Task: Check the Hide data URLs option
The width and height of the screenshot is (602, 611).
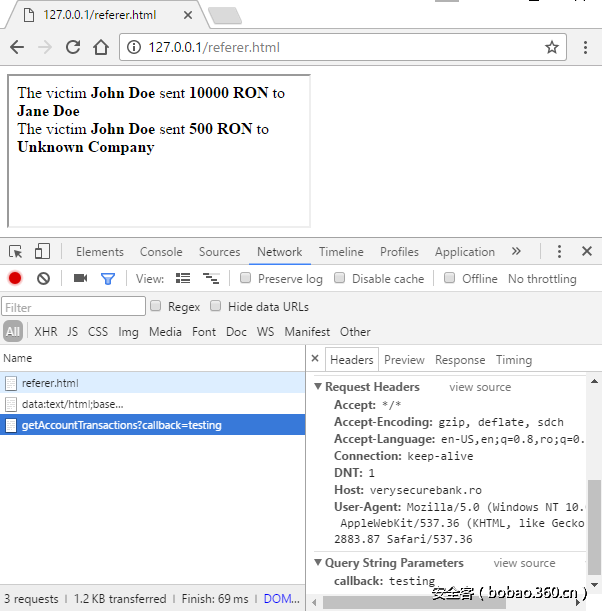Action: click(216, 307)
